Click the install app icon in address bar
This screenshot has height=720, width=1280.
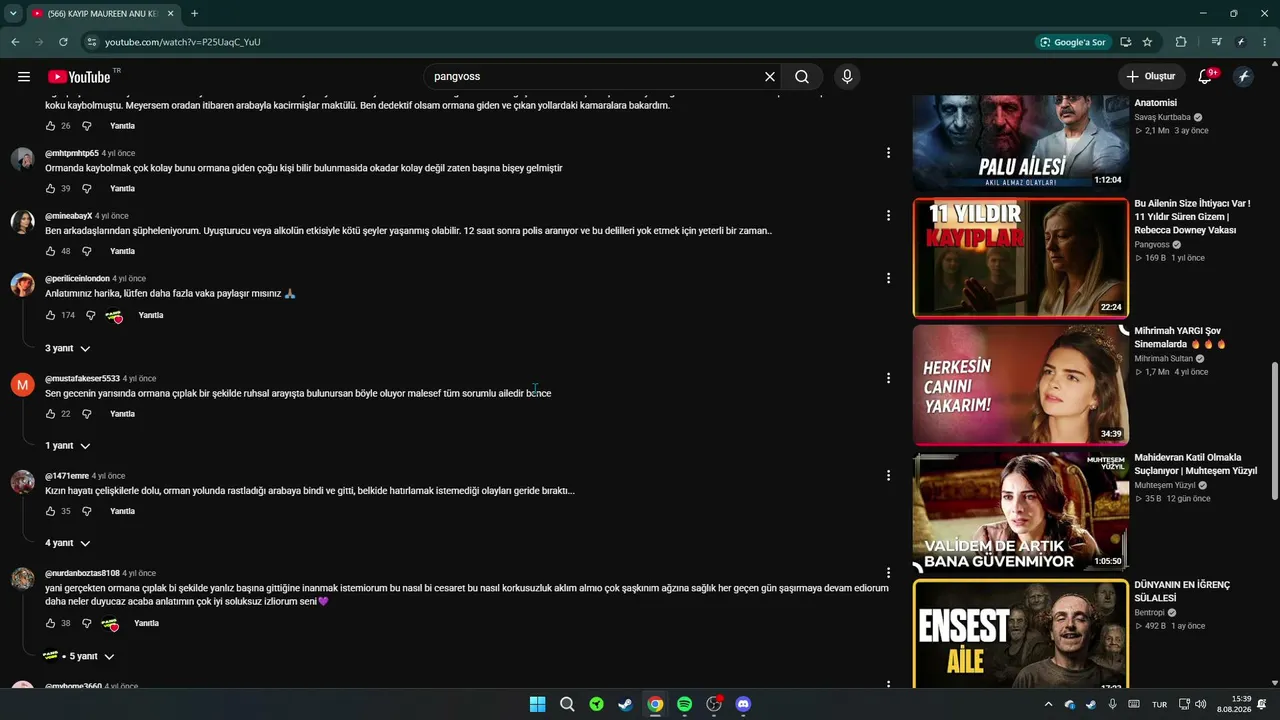pyautogui.click(x=1126, y=42)
